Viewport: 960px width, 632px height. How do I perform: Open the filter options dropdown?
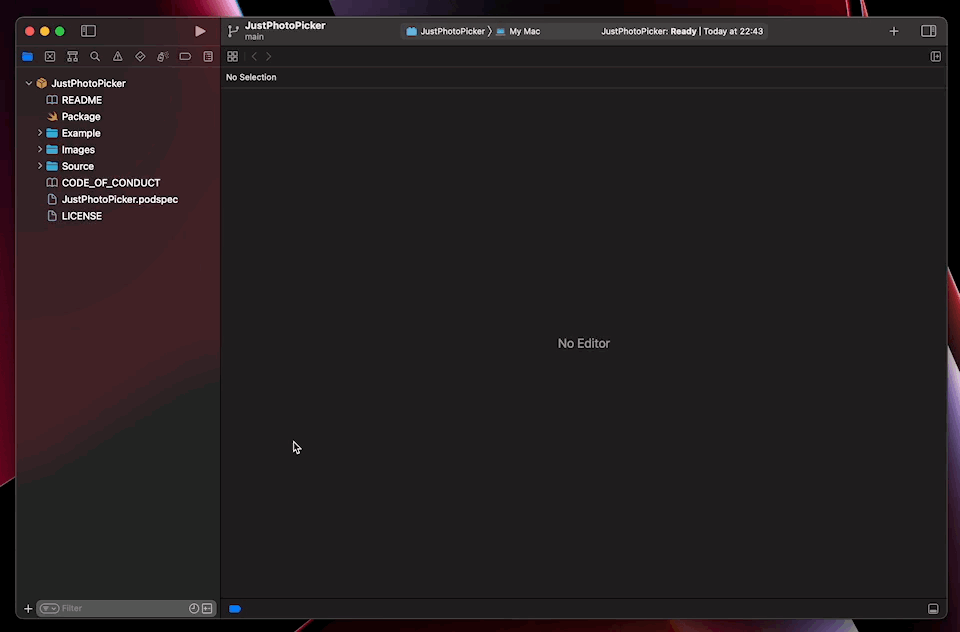(49, 608)
